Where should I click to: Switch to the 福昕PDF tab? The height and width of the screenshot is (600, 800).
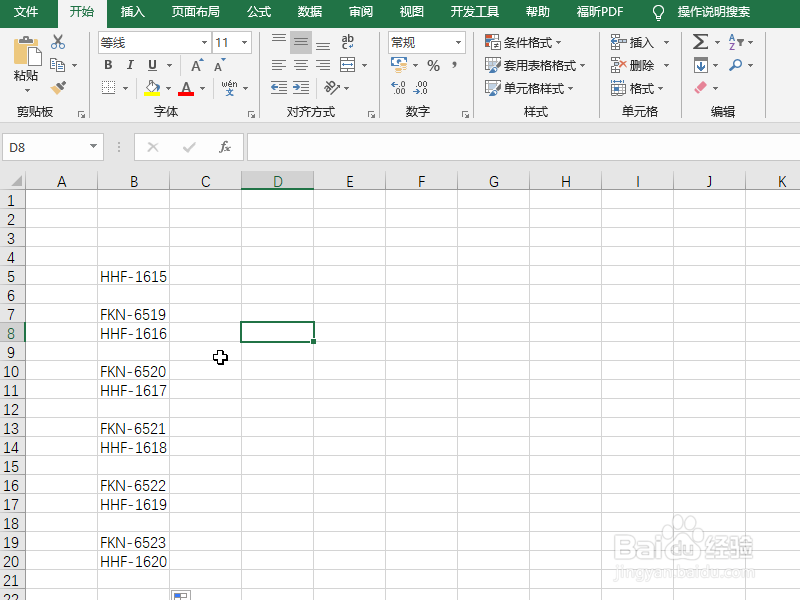click(599, 12)
